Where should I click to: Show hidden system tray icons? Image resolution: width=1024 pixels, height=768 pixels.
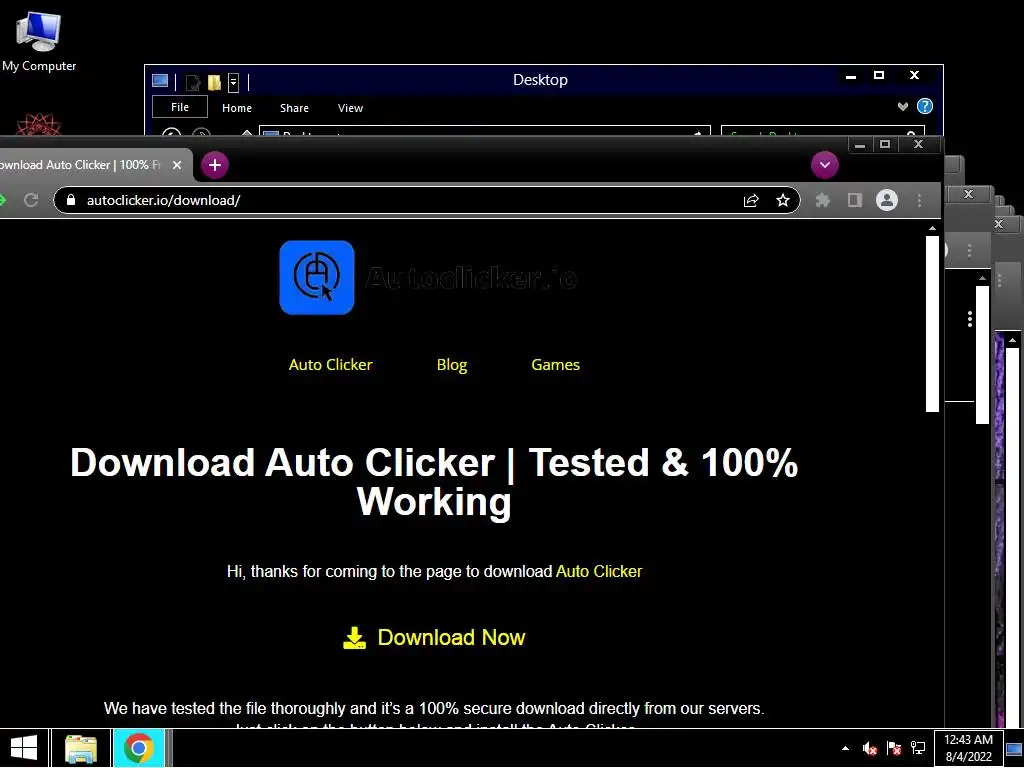tap(846, 748)
